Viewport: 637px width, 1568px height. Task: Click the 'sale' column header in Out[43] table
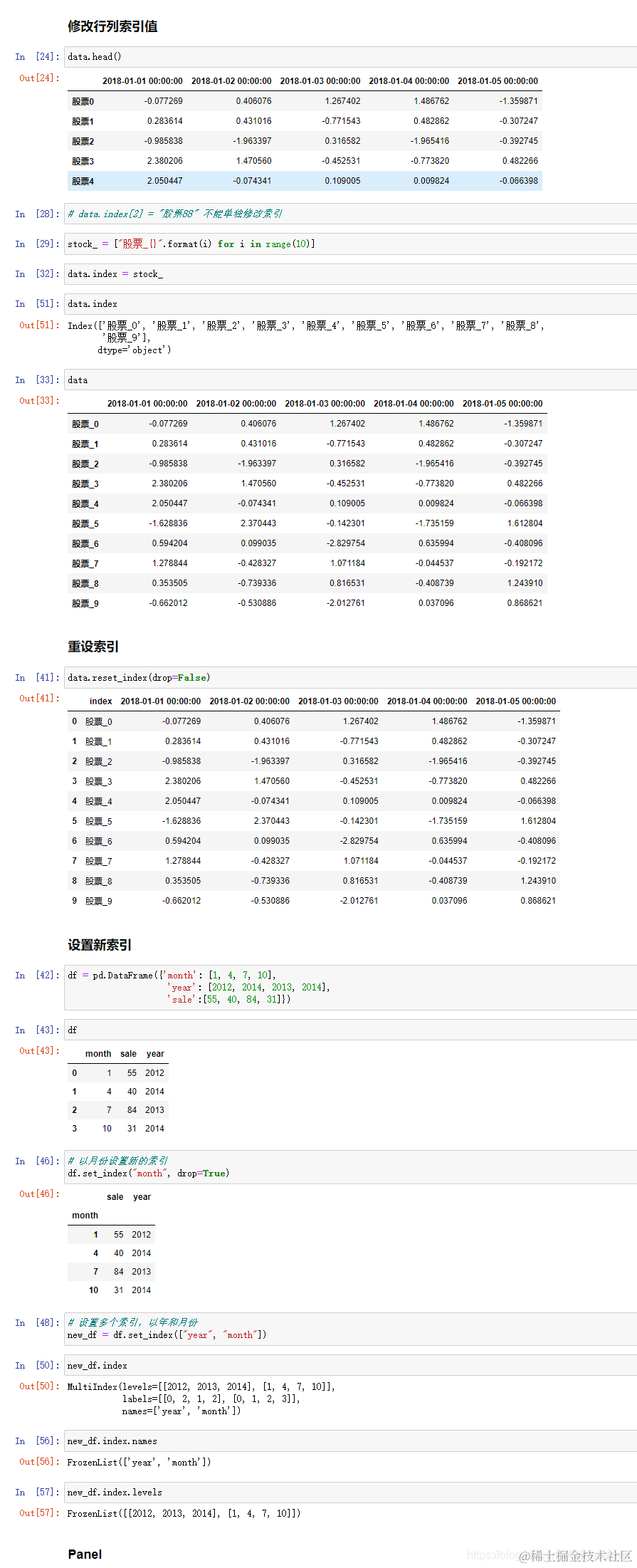point(128,1054)
